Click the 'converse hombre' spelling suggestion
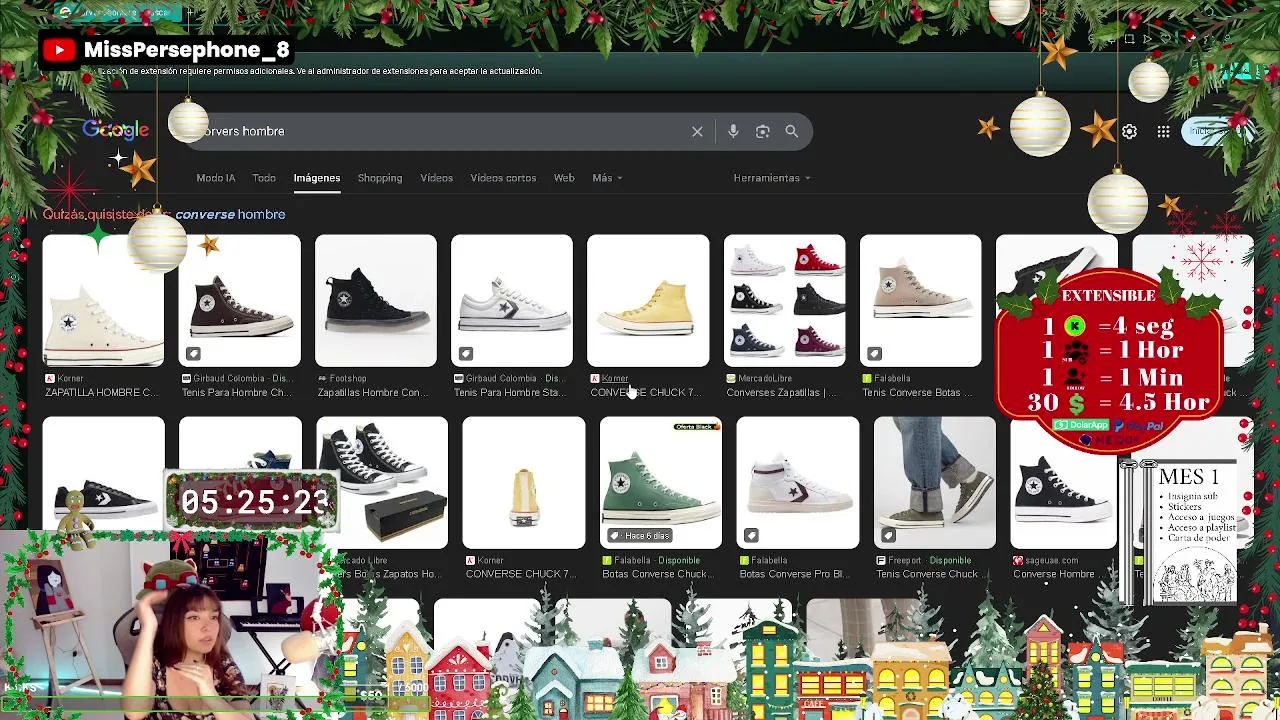The width and height of the screenshot is (1280, 720). click(230, 214)
